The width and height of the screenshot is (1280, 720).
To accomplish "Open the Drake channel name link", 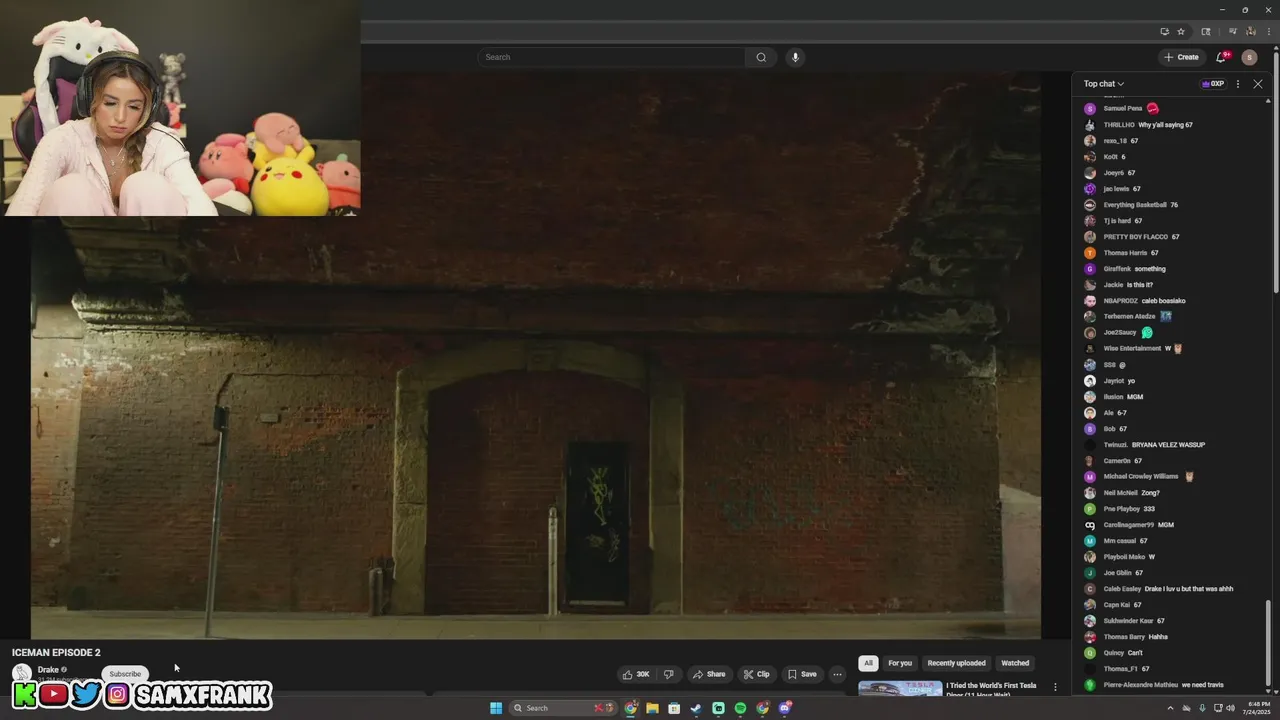I will 48,670.
